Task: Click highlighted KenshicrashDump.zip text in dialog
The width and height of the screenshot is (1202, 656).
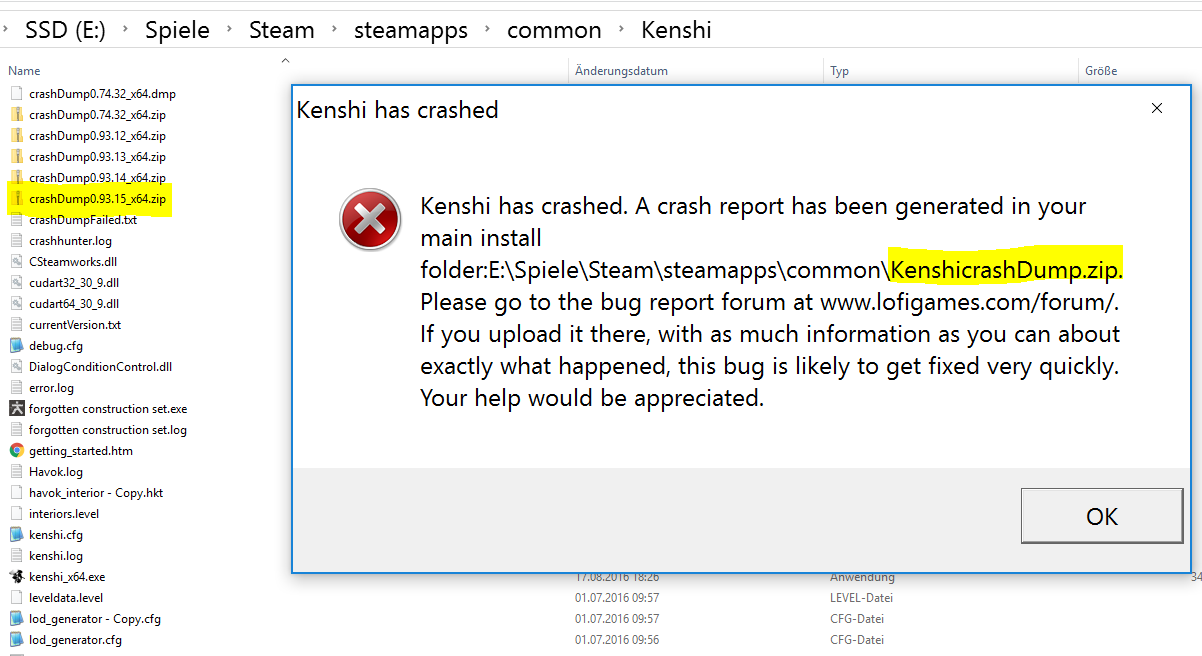Action: (1006, 270)
